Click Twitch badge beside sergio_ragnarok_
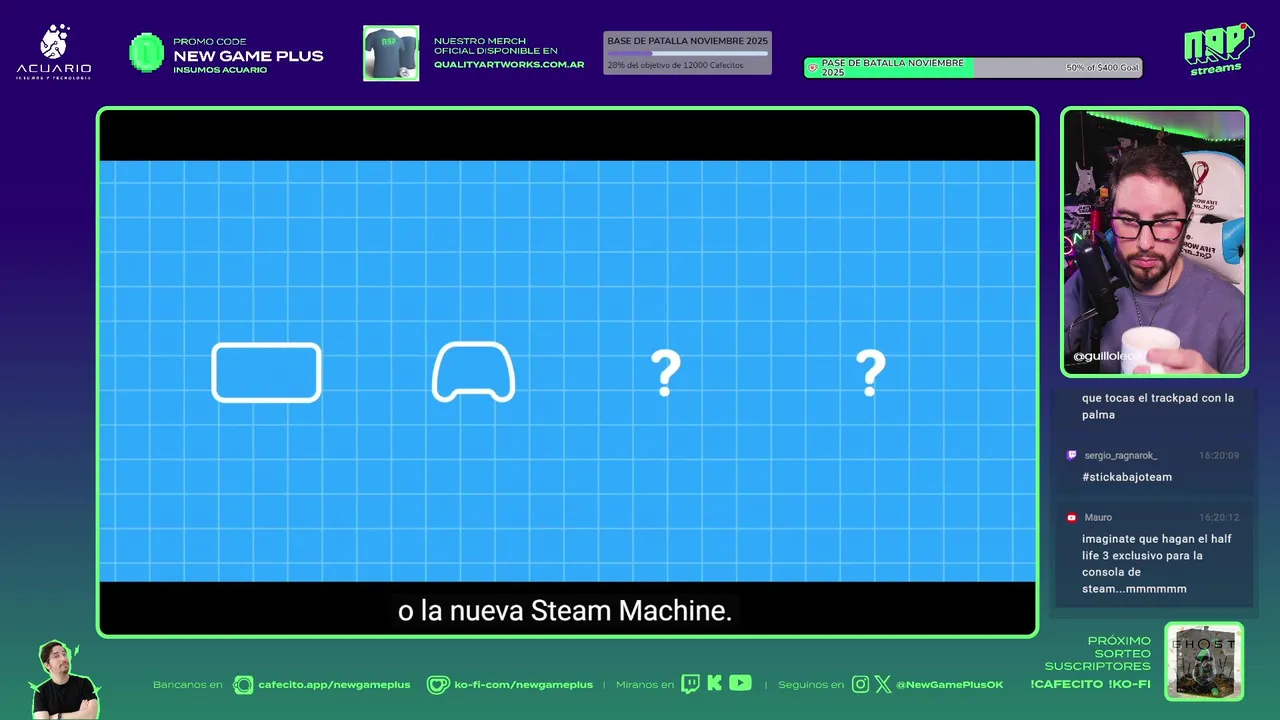1280x720 pixels. pos(1072,455)
